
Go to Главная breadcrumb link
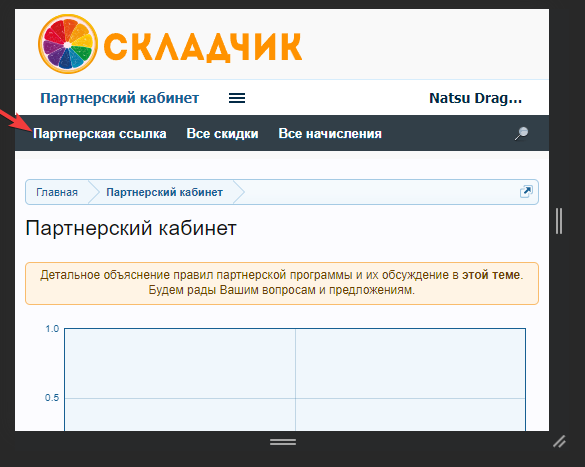(57, 192)
